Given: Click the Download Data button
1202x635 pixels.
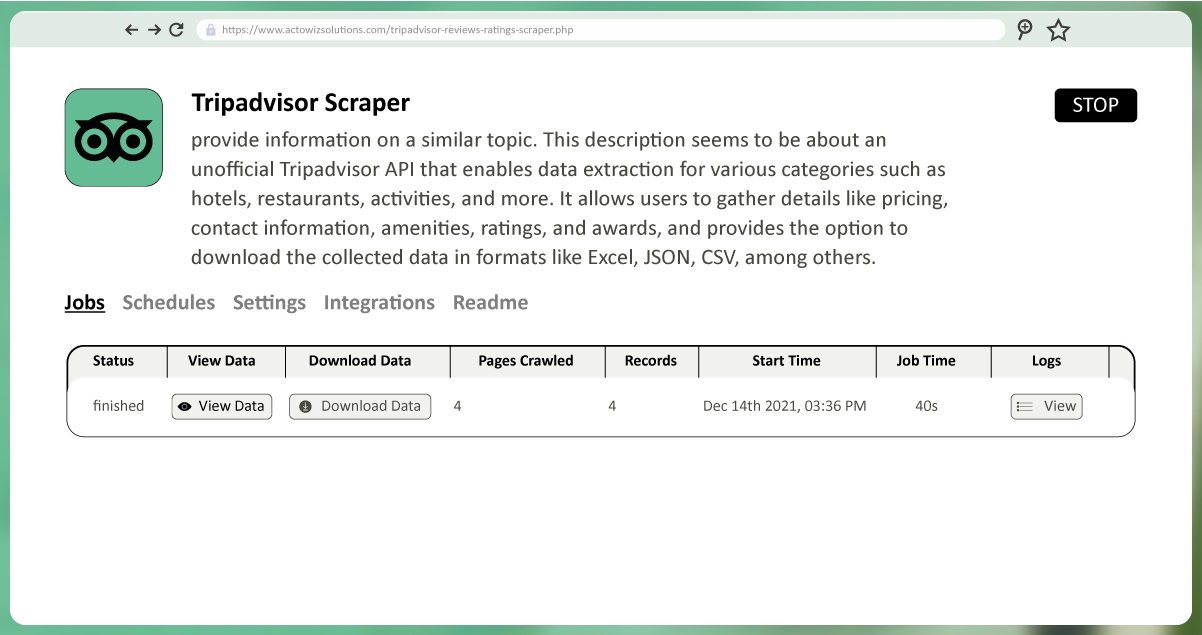Looking at the screenshot, I should tap(360, 406).
